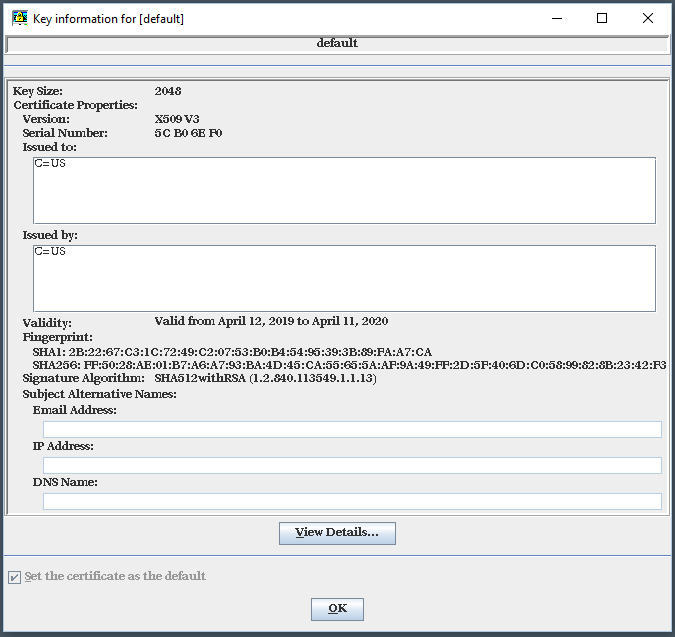This screenshot has height=637, width=675.
Task: Select the serial number 5C B0 6E F0
Action: pyautogui.click(x=188, y=133)
